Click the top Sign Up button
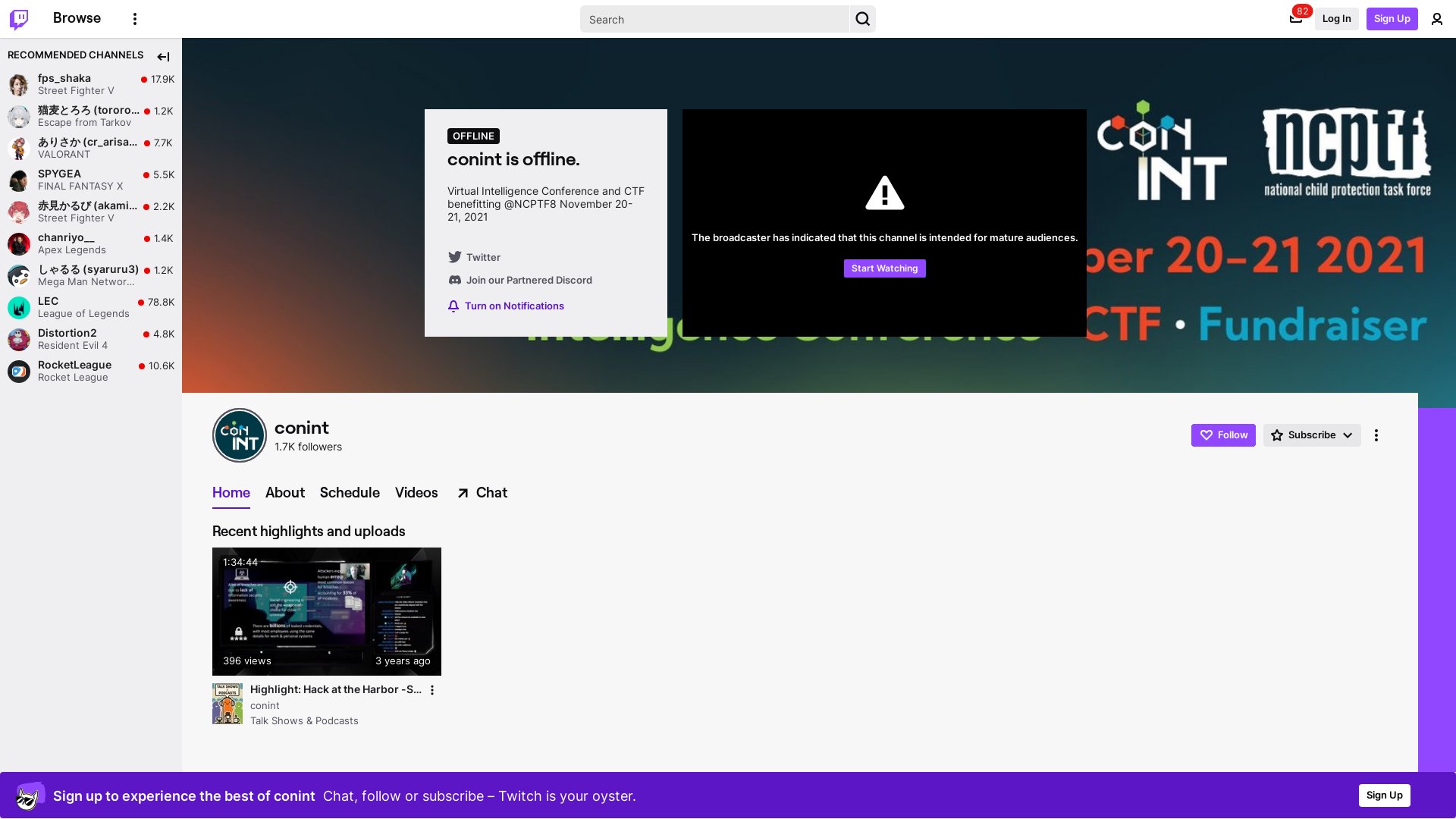Image resolution: width=1456 pixels, height=819 pixels. [x=1392, y=19]
